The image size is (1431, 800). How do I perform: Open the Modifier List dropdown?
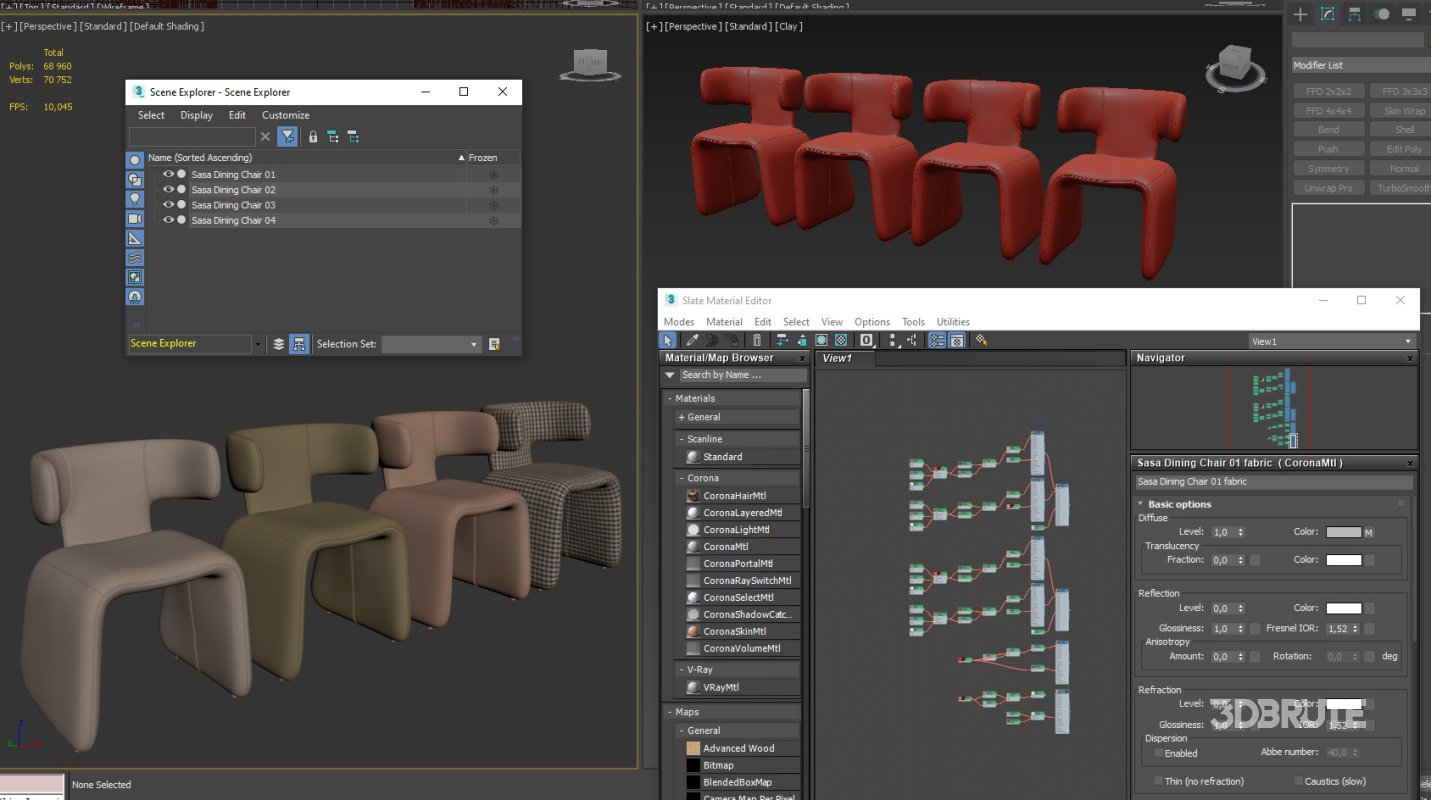[x=1358, y=65]
